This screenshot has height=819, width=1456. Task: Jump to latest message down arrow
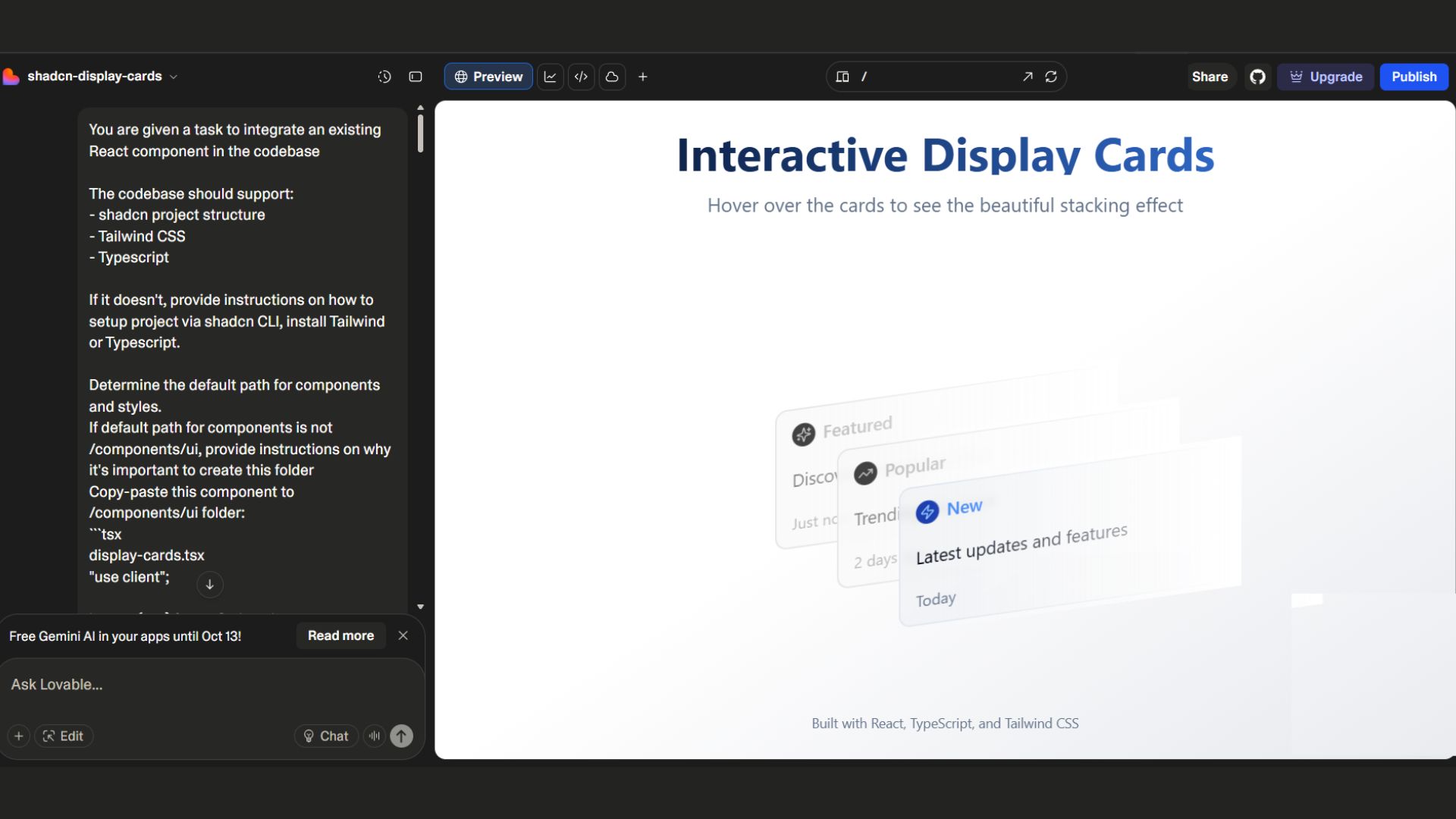click(x=210, y=584)
